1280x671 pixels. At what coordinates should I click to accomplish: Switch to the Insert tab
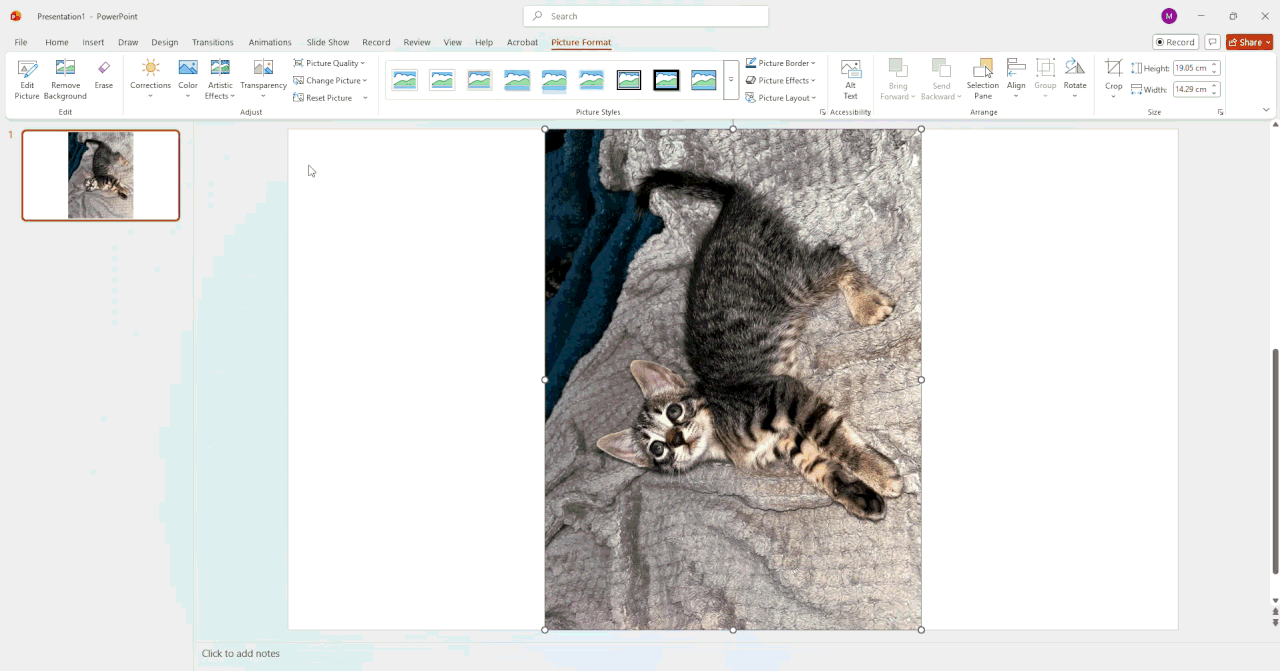tap(93, 42)
